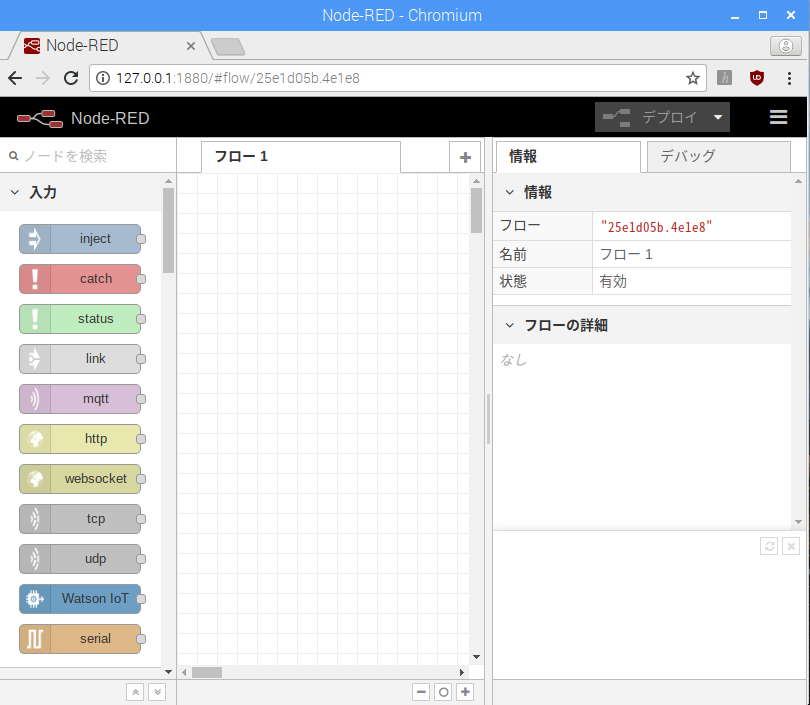810x705 pixels.
Task: Select the inject node in the palette
Action: [80, 239]
